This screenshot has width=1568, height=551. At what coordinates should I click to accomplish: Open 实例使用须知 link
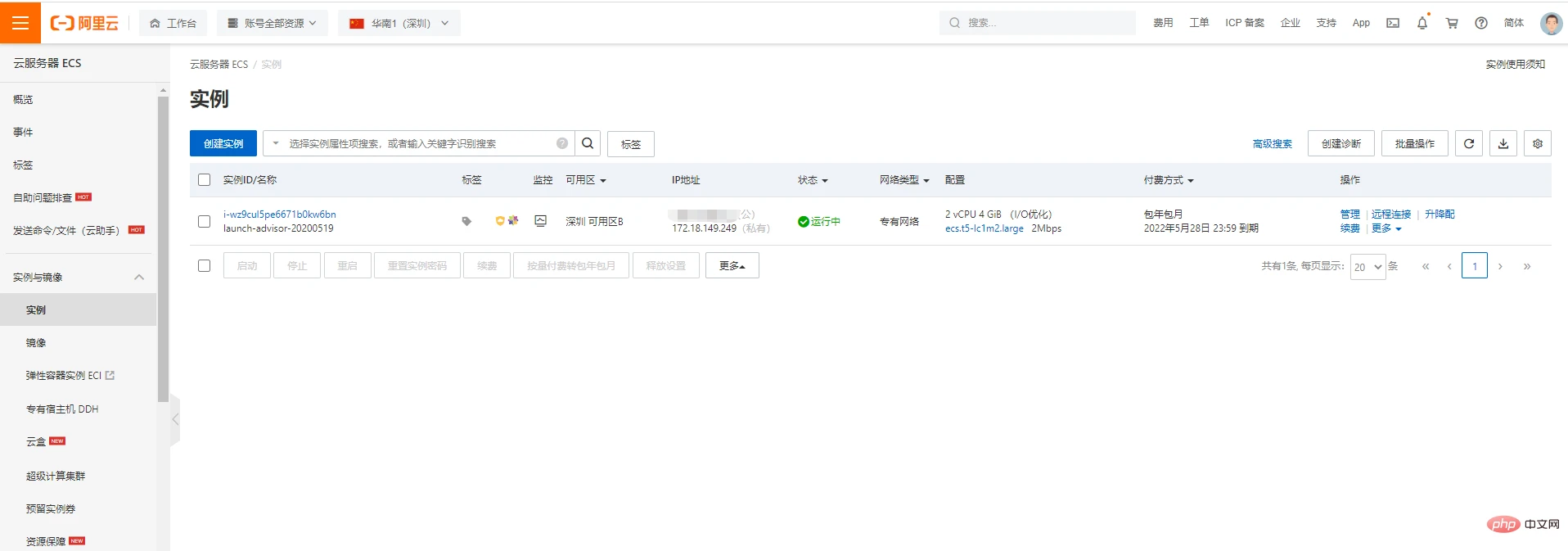(x=1515, y=64)
